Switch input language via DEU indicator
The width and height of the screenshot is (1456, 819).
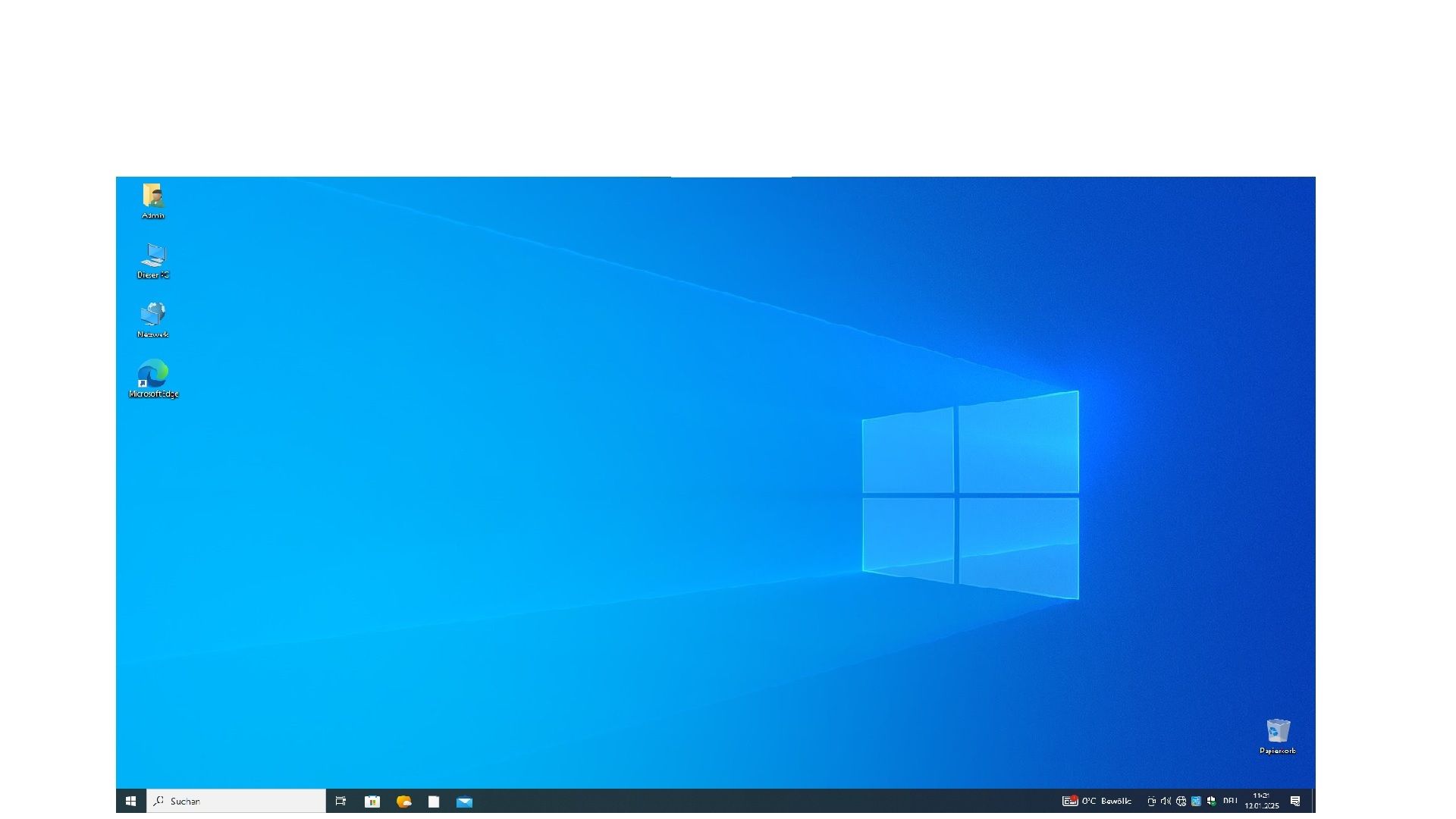point(1230,801)
